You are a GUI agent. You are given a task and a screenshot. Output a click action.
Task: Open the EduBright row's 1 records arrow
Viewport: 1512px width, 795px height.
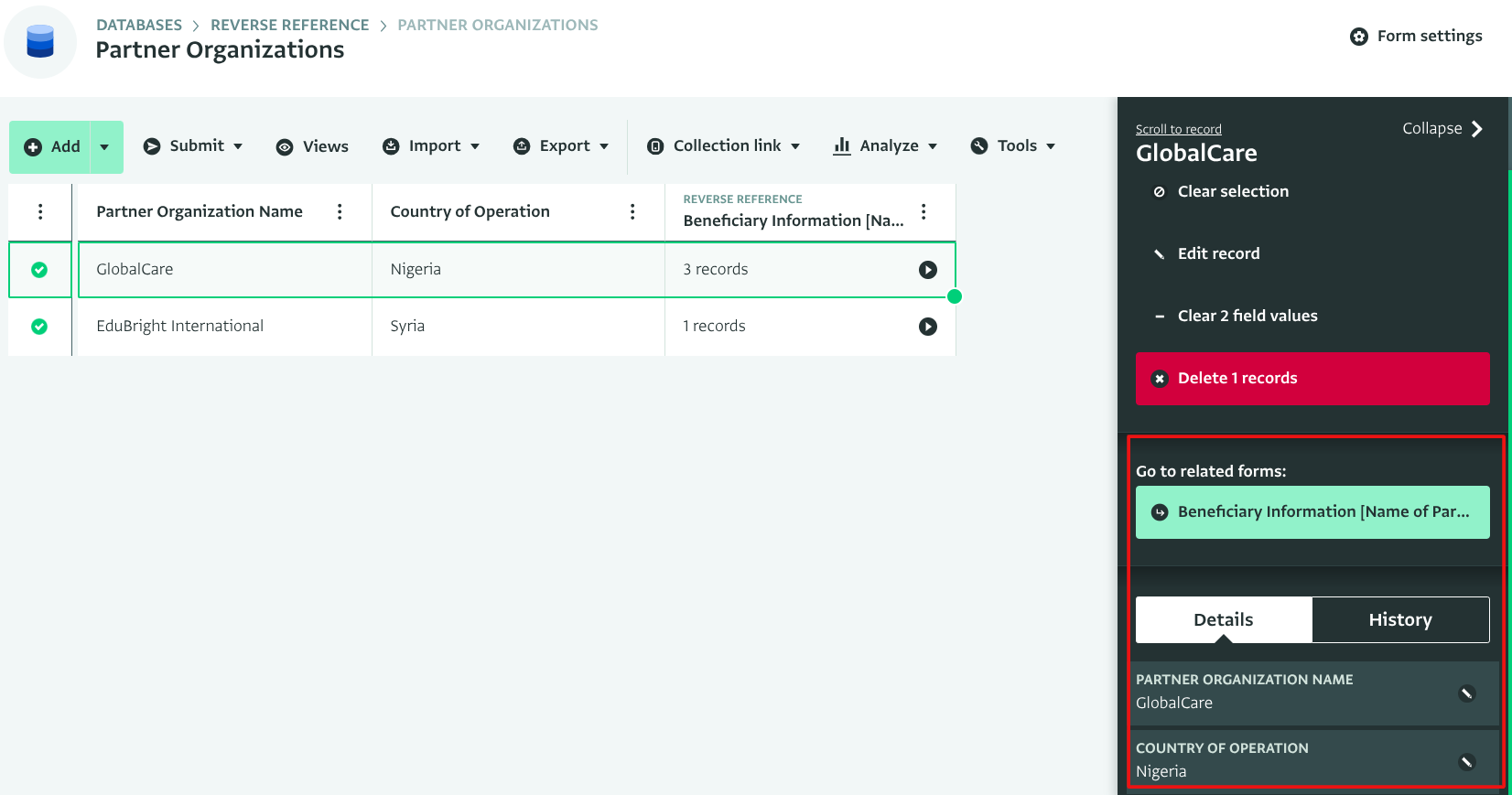(x=927, y=327)
